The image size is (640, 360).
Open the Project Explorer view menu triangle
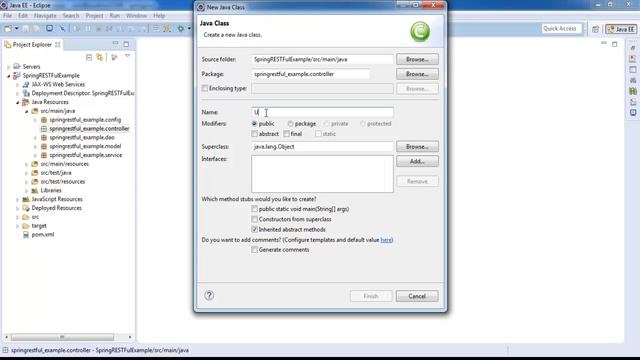127,56
